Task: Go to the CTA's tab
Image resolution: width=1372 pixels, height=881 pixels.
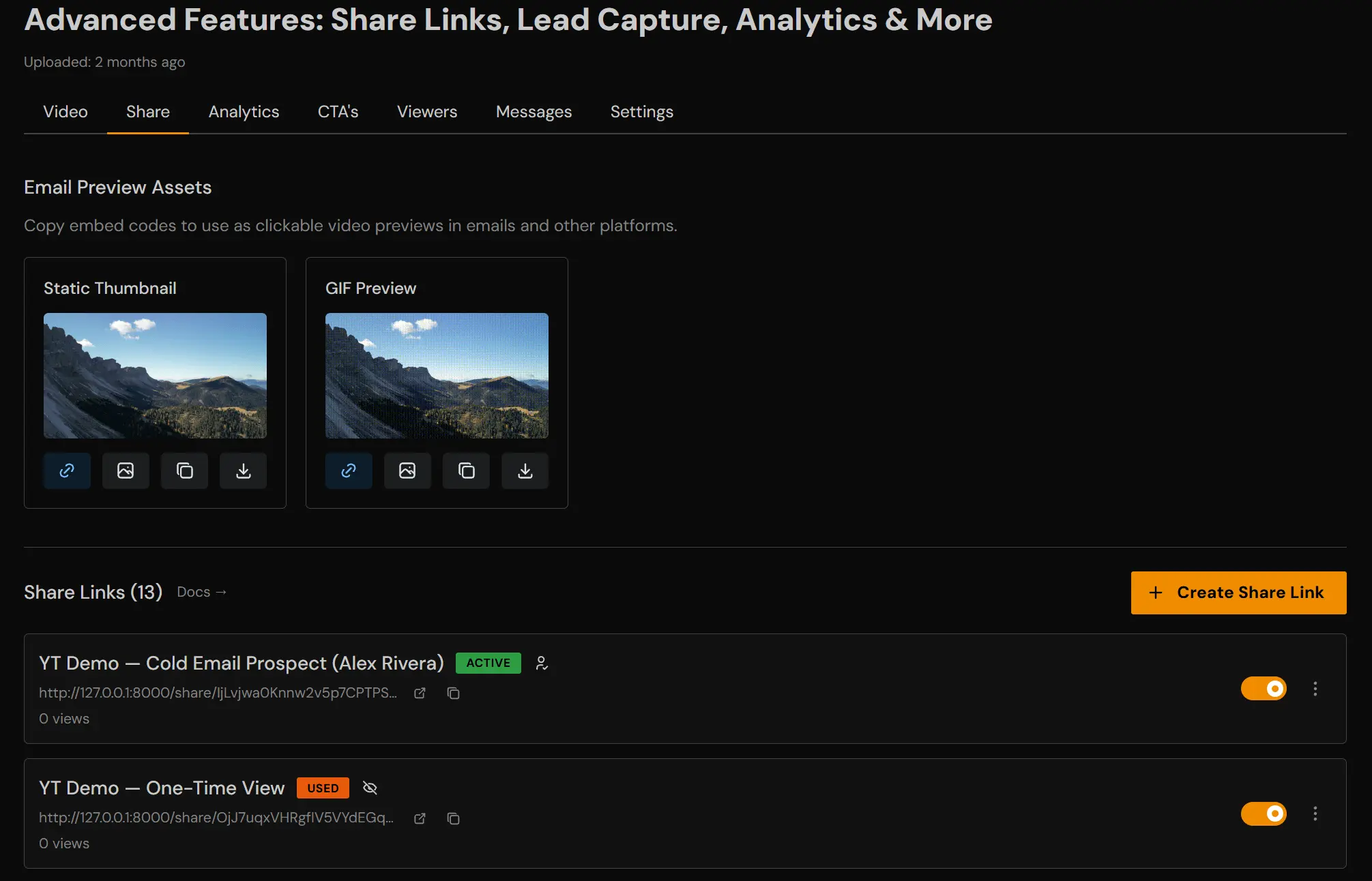Action: pyautogui.click(x=338, y=112)
